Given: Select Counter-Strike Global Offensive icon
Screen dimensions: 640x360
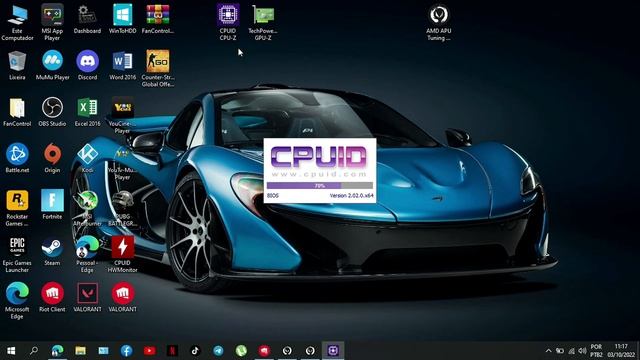Looking at the screenshot, I should tap(158, 68).
